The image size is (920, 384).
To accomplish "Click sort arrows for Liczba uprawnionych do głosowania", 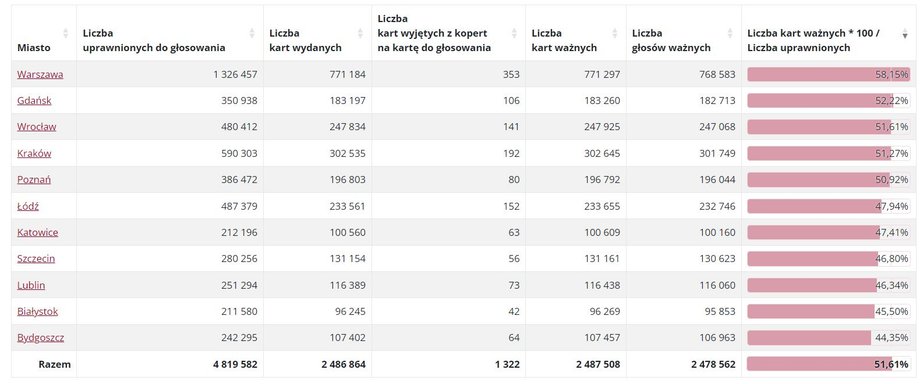I will tap(252, 33).
